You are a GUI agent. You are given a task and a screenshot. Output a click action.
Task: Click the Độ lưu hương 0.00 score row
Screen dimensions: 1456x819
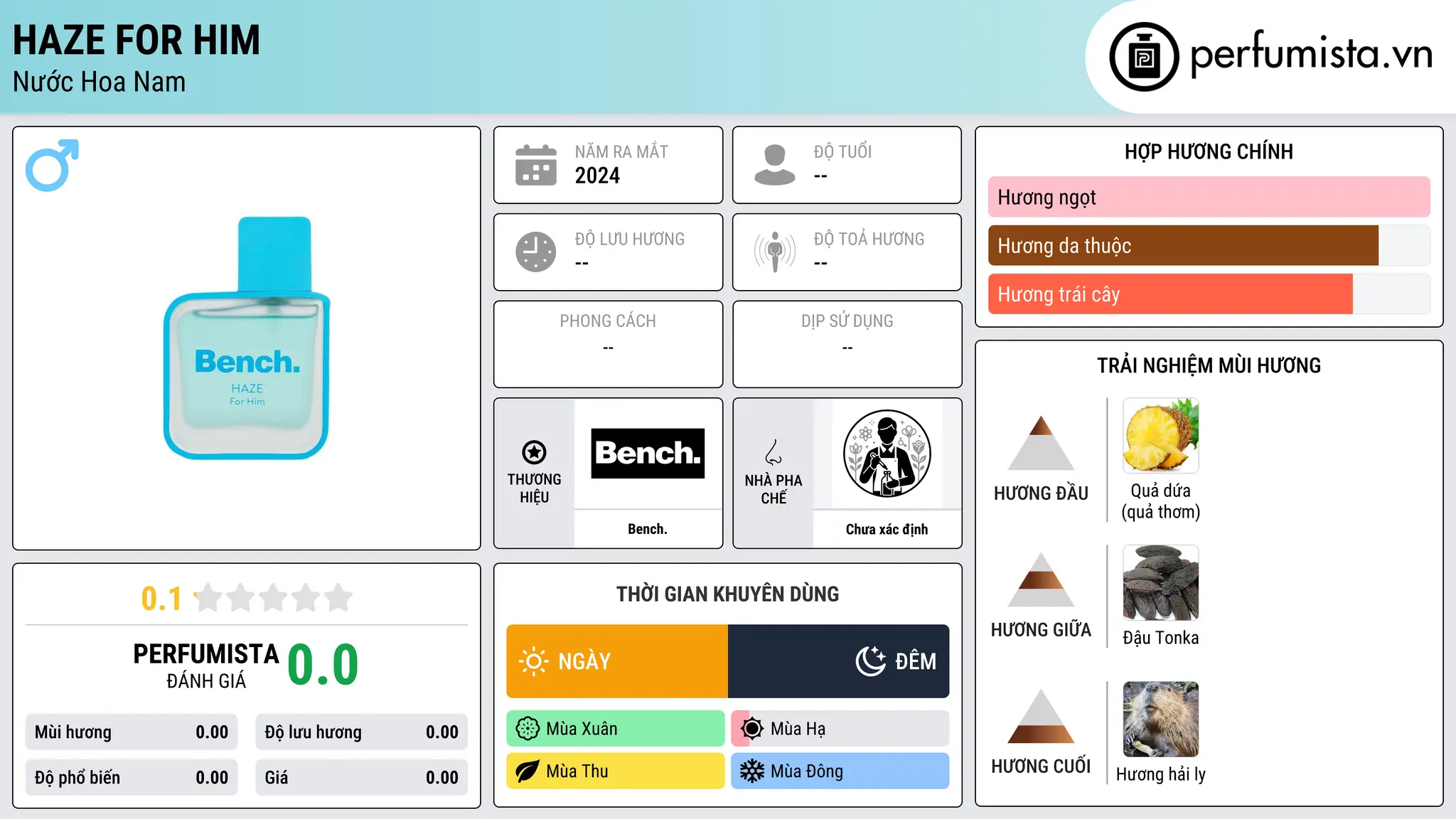tap(362, 732)
